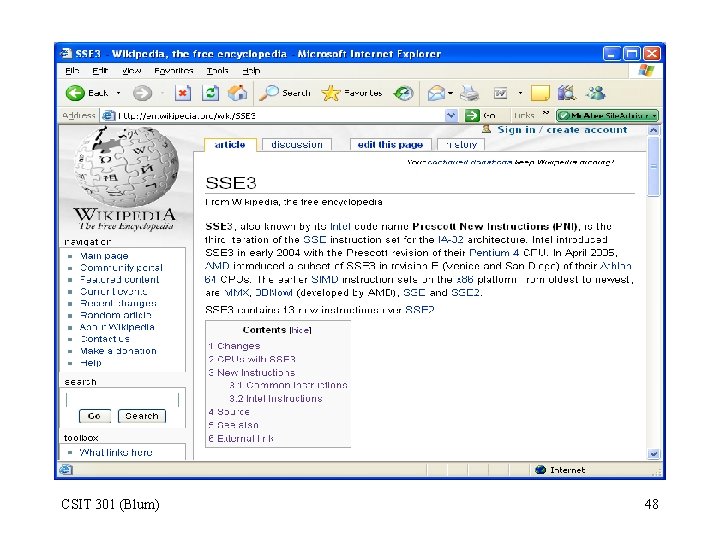Screen dimensions: 720x540
Task: Click the Forward arrow icon
Action: pyautogui.click(x=142, y=93)
